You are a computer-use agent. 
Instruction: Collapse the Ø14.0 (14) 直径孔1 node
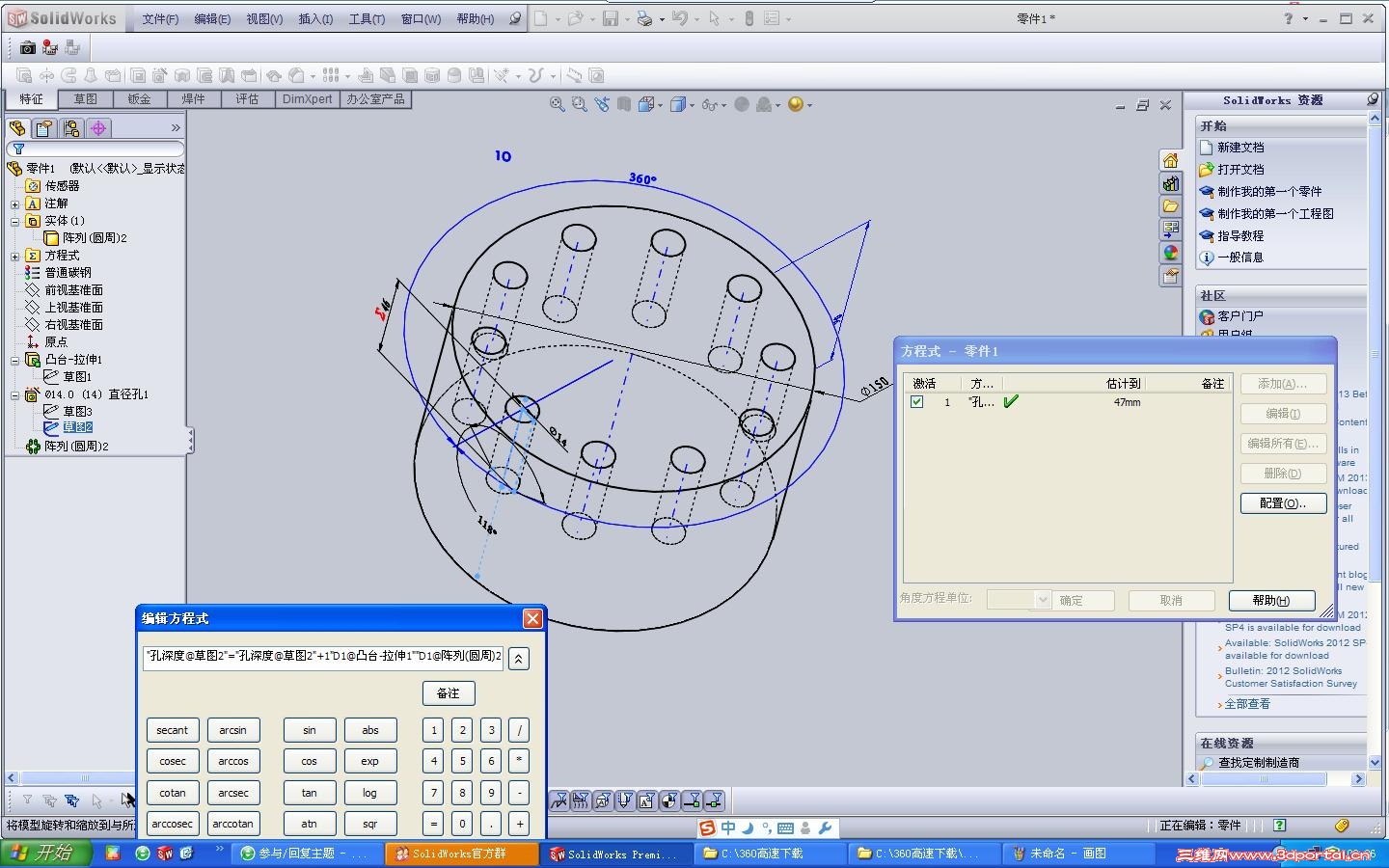click(x=14, y=395)
